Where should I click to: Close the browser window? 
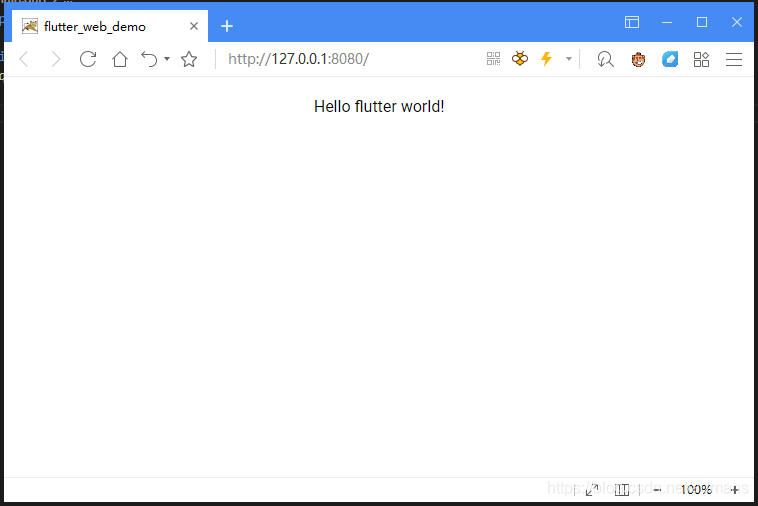pos(737,22)
